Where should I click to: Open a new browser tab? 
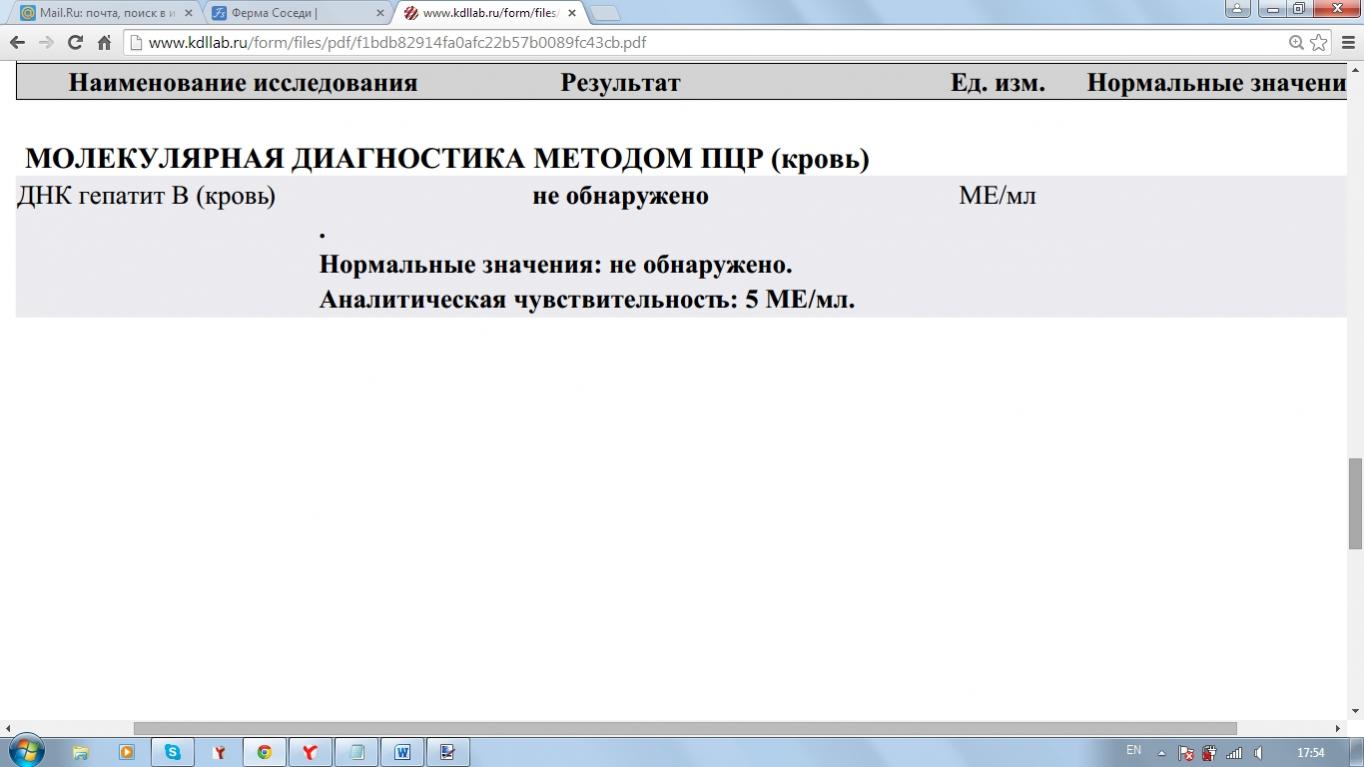click(605, 13)
